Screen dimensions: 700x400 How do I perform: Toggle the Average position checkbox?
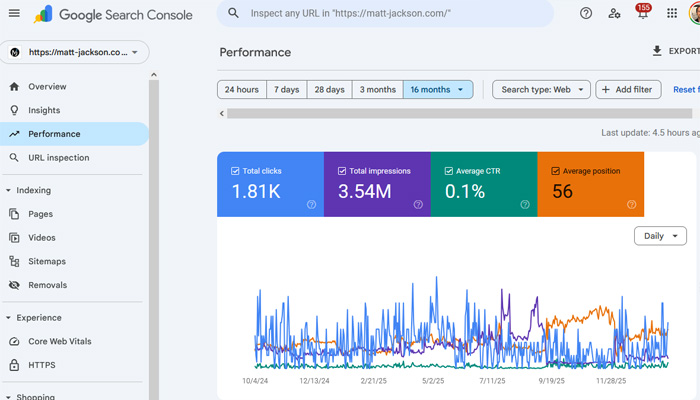555,171
